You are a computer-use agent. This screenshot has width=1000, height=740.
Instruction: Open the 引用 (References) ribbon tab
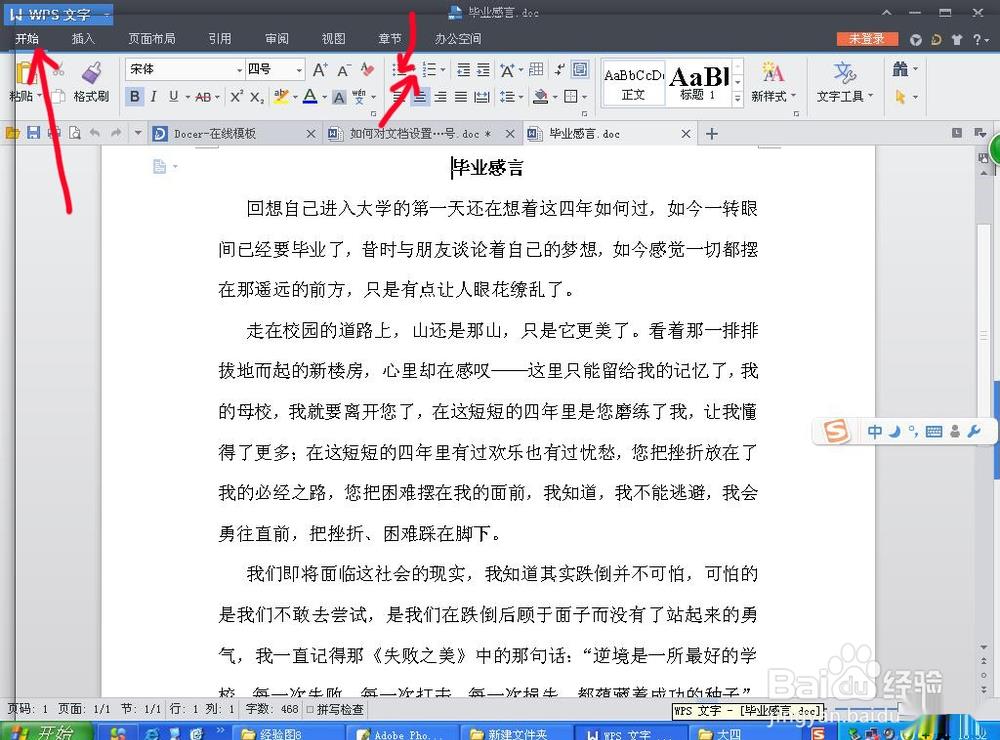(220, 39)
